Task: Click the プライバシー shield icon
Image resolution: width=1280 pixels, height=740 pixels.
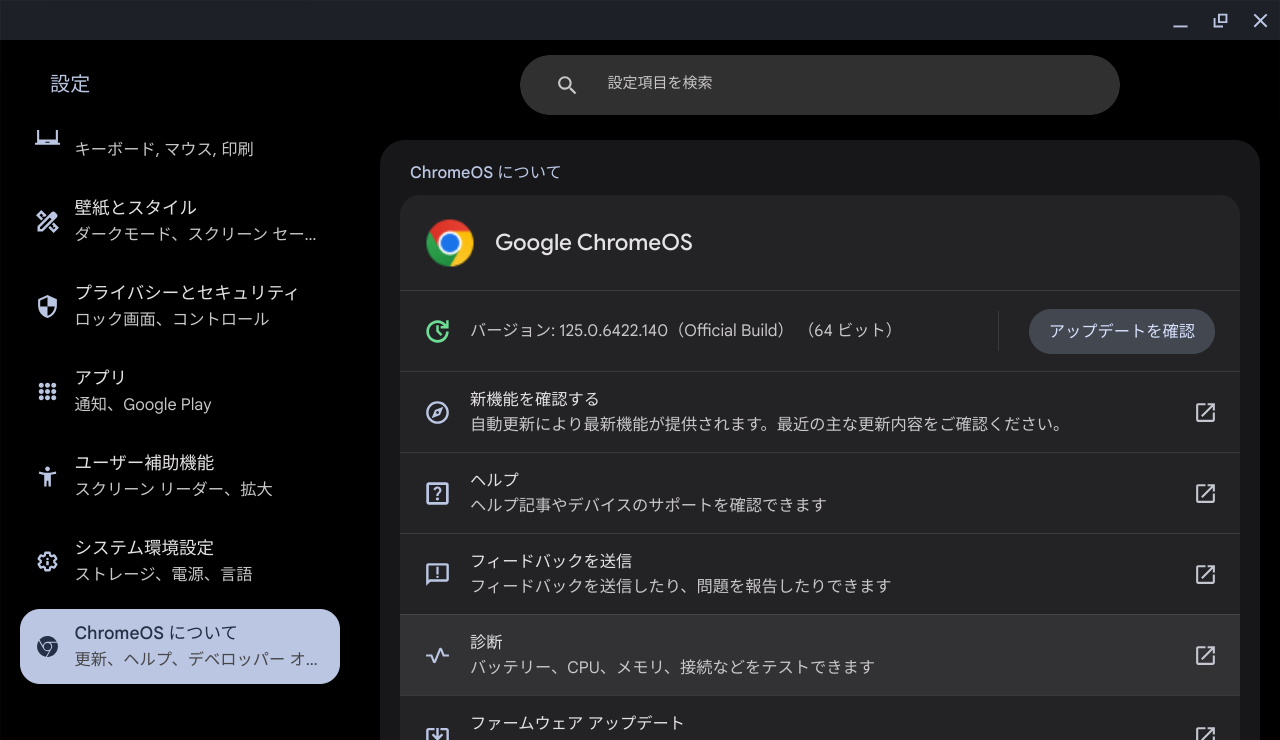Action: [47, 306]
